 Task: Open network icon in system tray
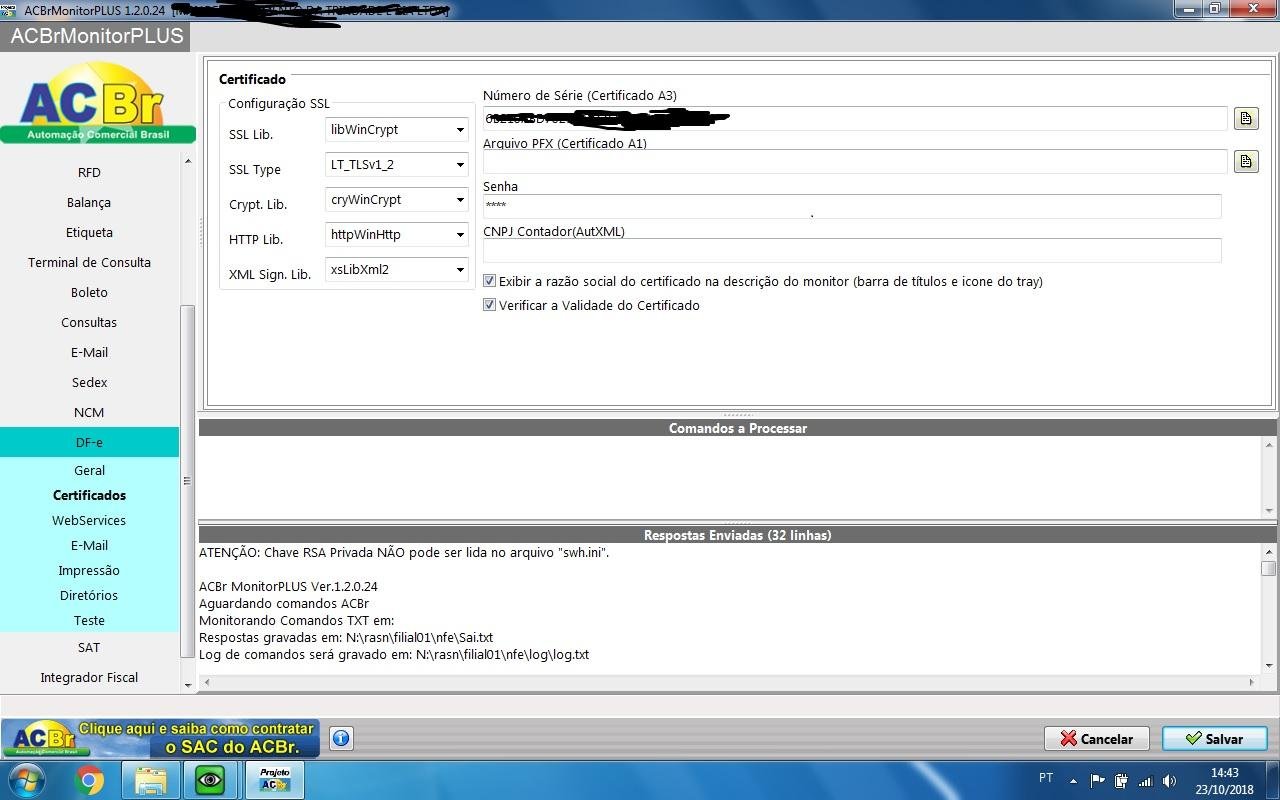(1145, 780)
